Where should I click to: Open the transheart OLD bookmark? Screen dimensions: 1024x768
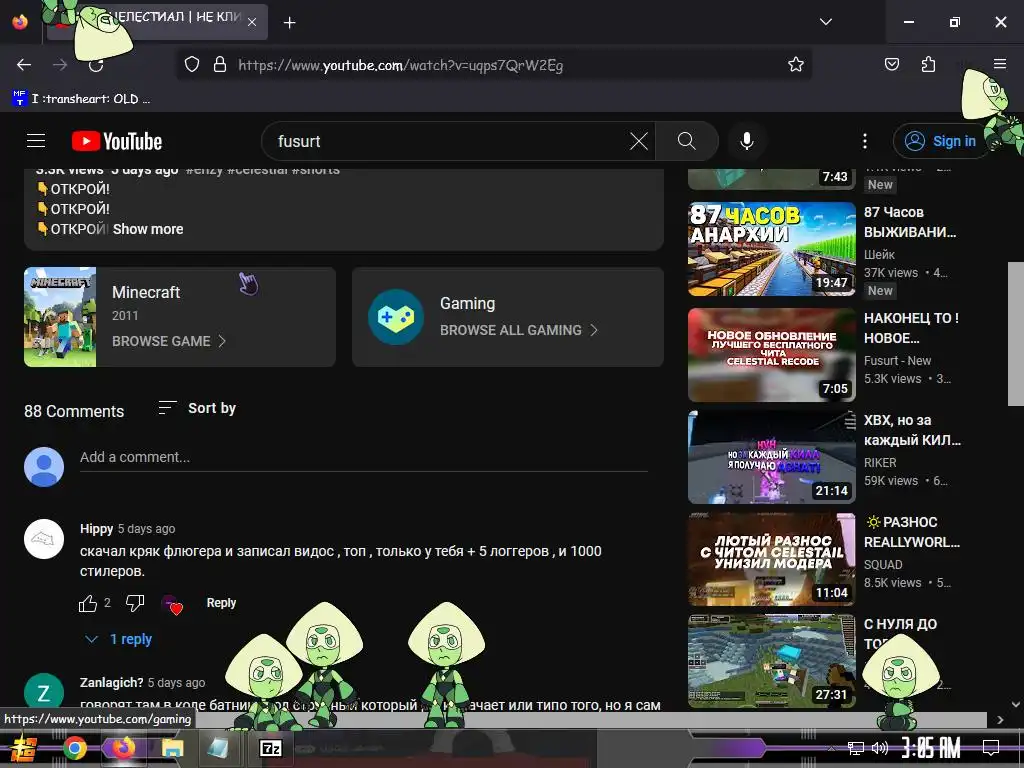(81, 99)
